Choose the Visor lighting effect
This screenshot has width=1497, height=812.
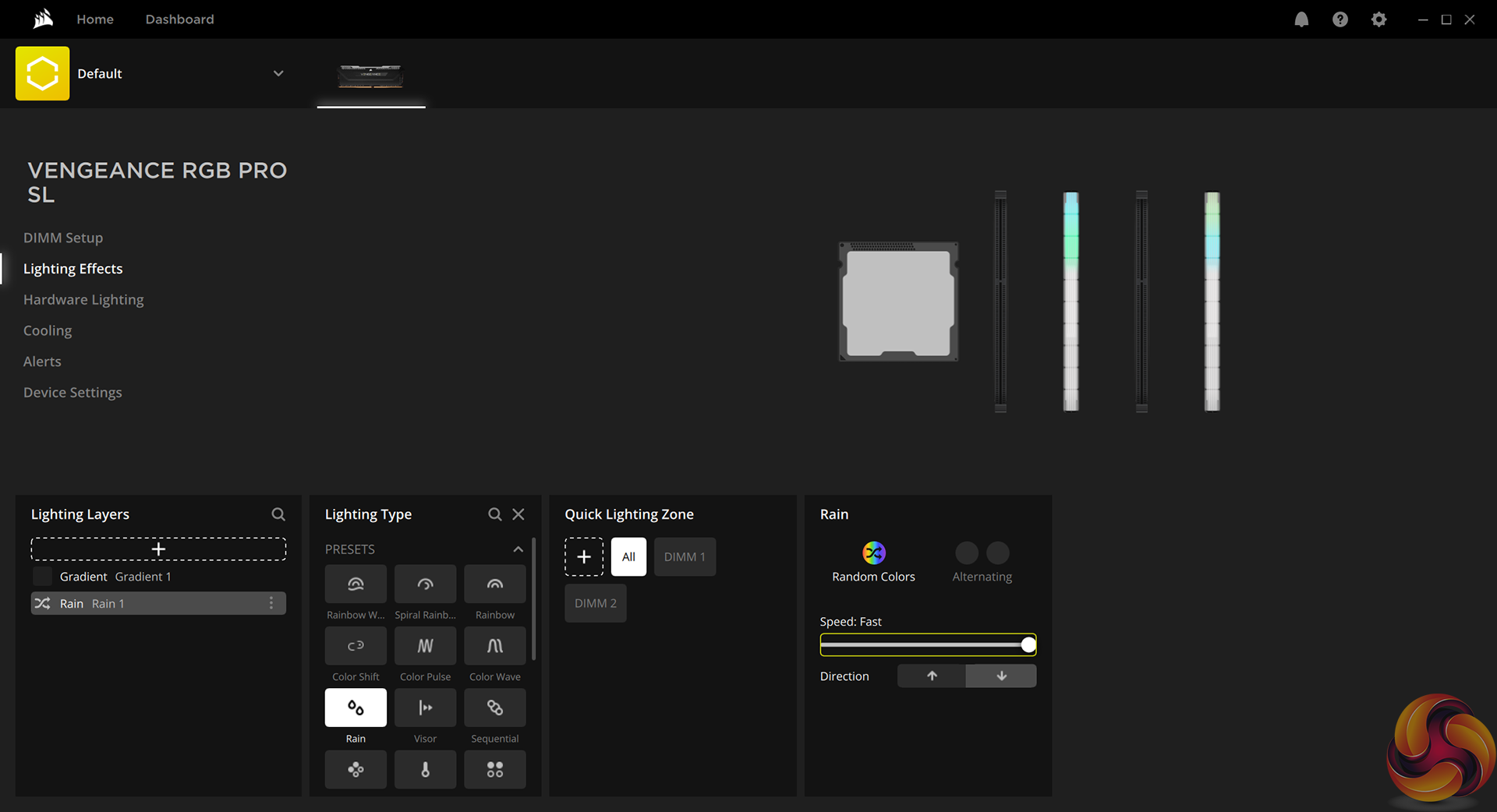tap(425, 708)
